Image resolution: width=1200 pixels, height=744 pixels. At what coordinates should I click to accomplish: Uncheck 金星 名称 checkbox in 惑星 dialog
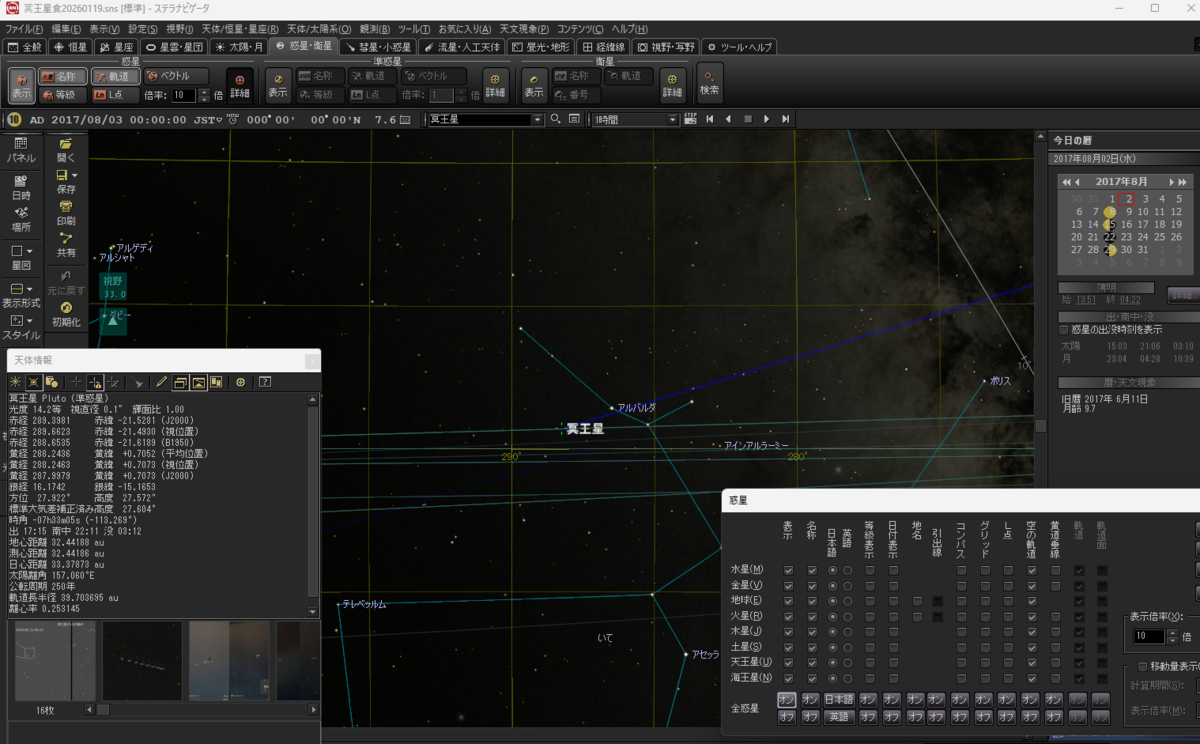812,585
